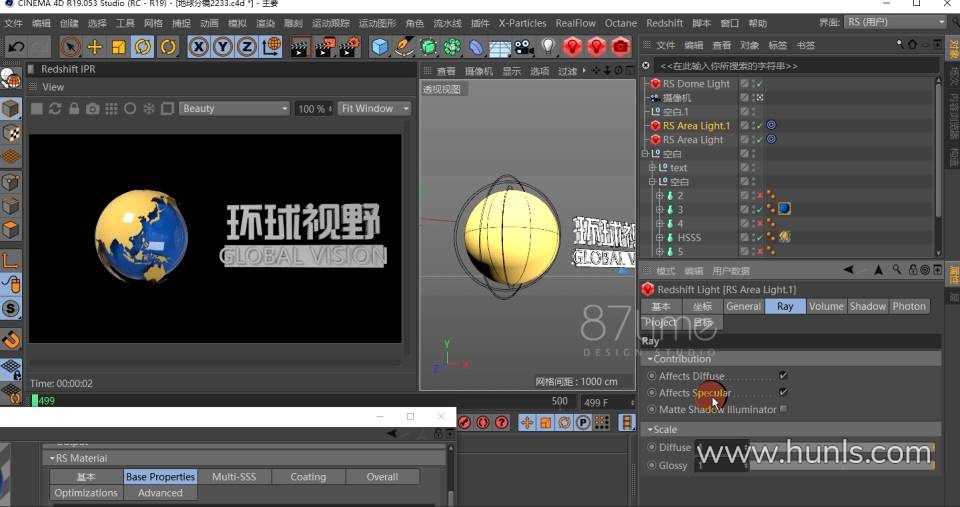Collapse the Contribution section
Screen dimensions: 960x507
(x=651, y=359)
